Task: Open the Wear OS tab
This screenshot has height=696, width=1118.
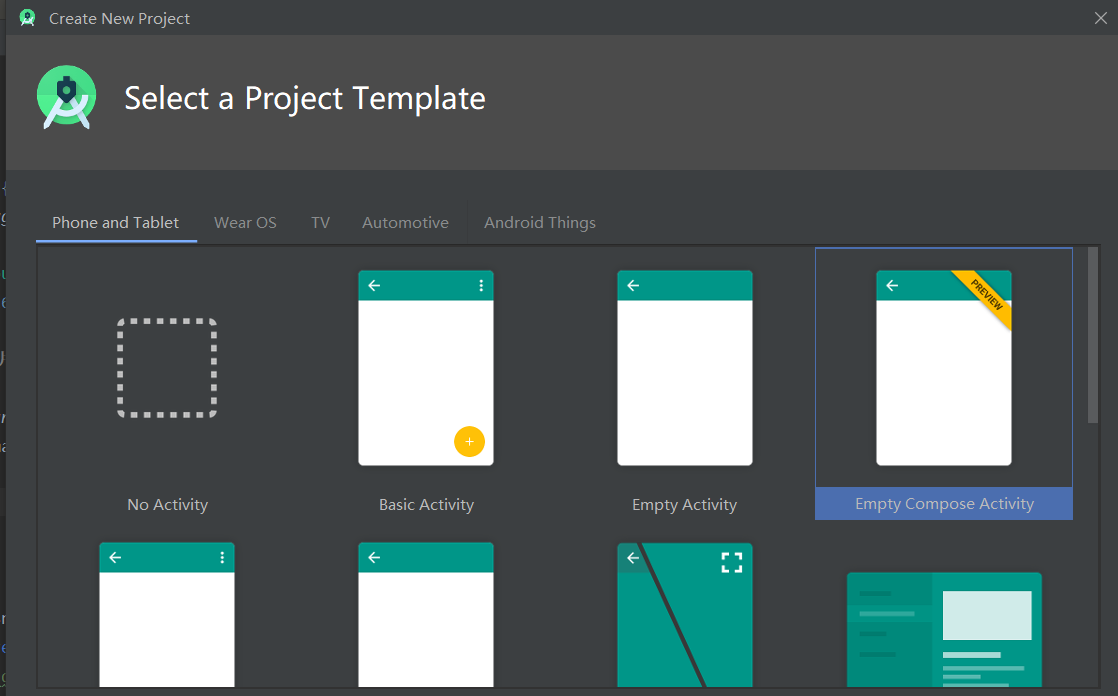Action: (x=245, y=222)
